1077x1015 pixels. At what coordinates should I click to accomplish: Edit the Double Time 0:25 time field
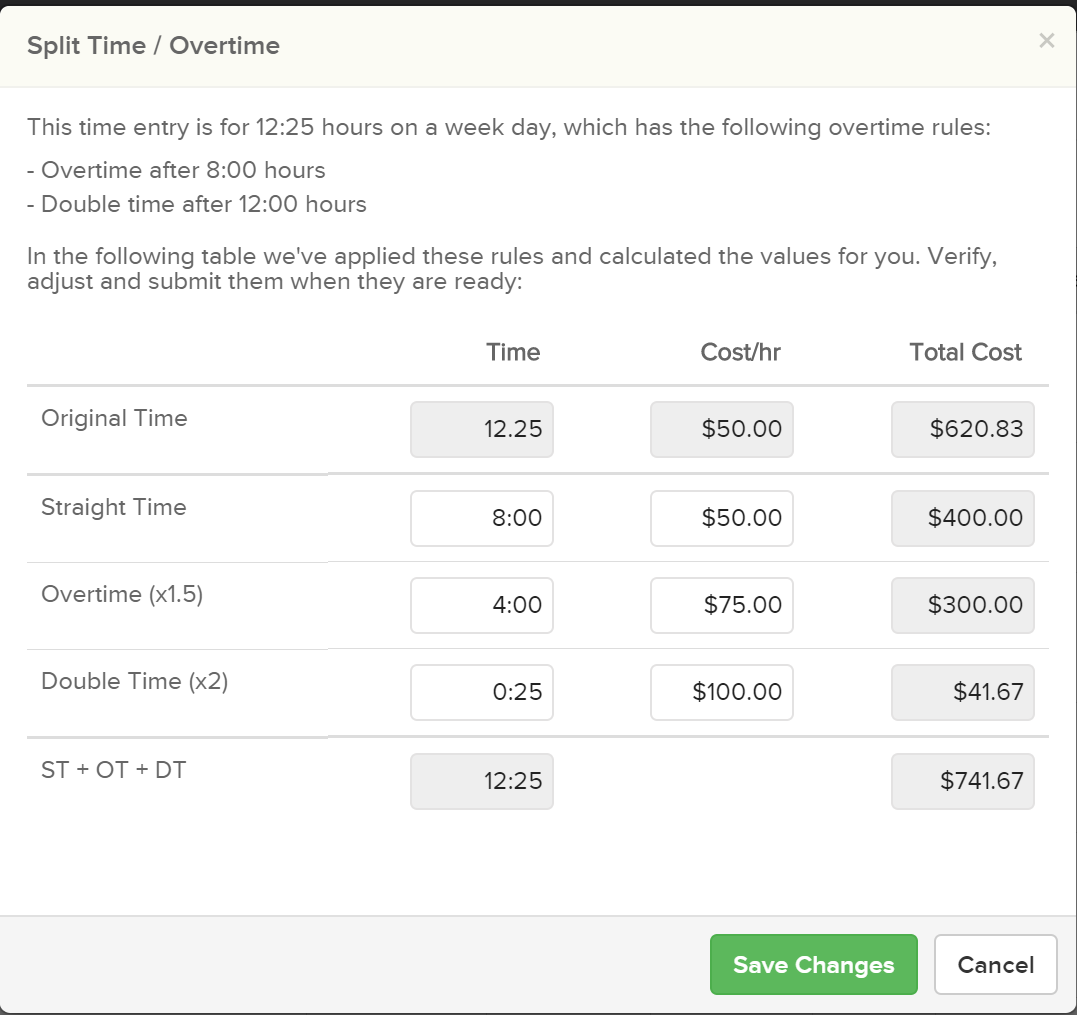click(x=481, y=692)
